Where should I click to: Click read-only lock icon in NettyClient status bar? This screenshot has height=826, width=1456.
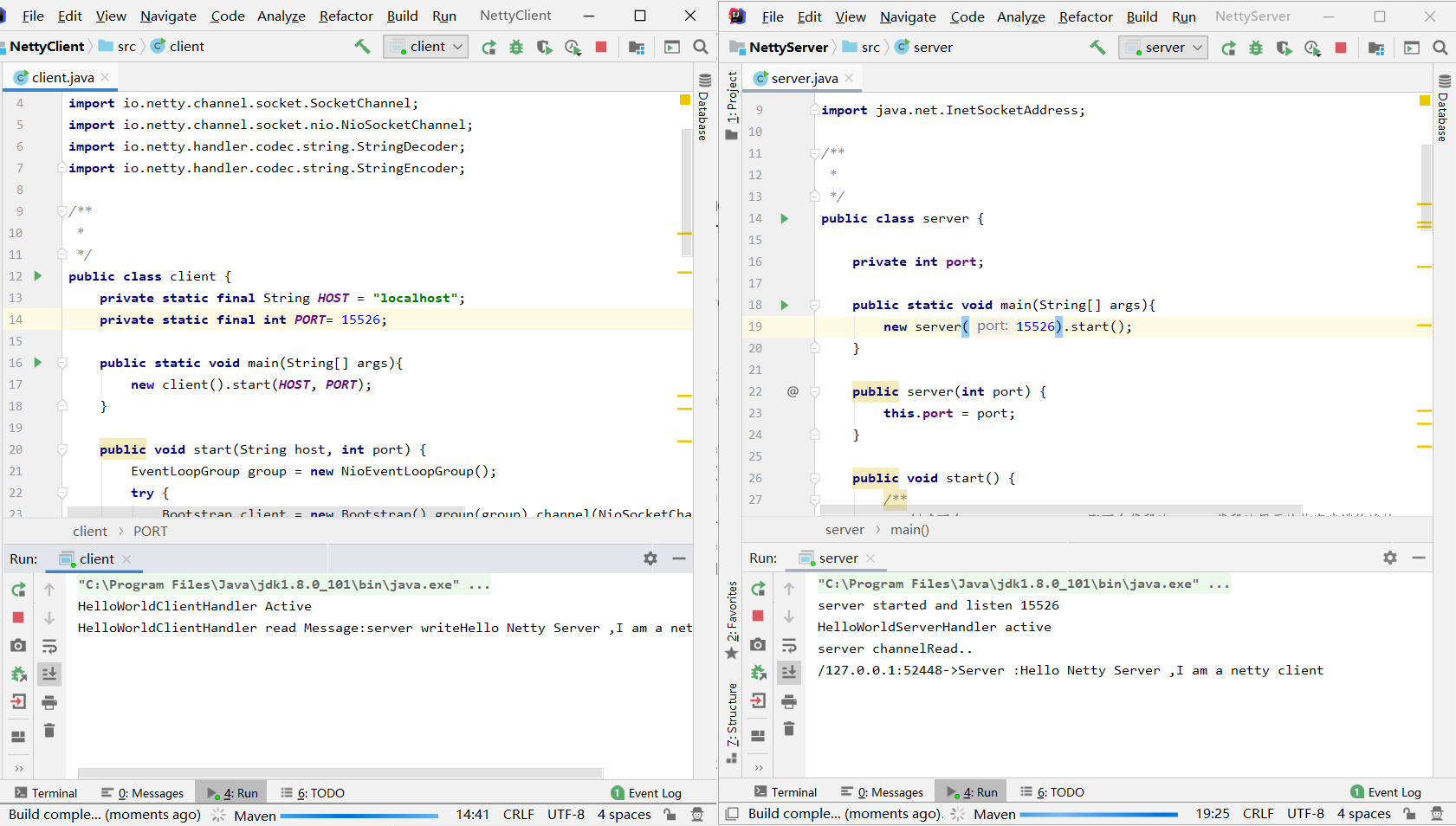click(670, 815)
